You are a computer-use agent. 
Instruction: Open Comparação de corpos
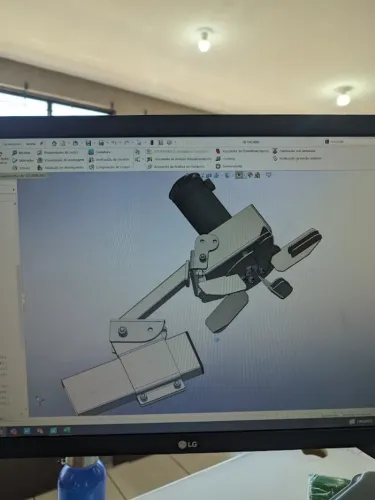(x=109, y=167)
